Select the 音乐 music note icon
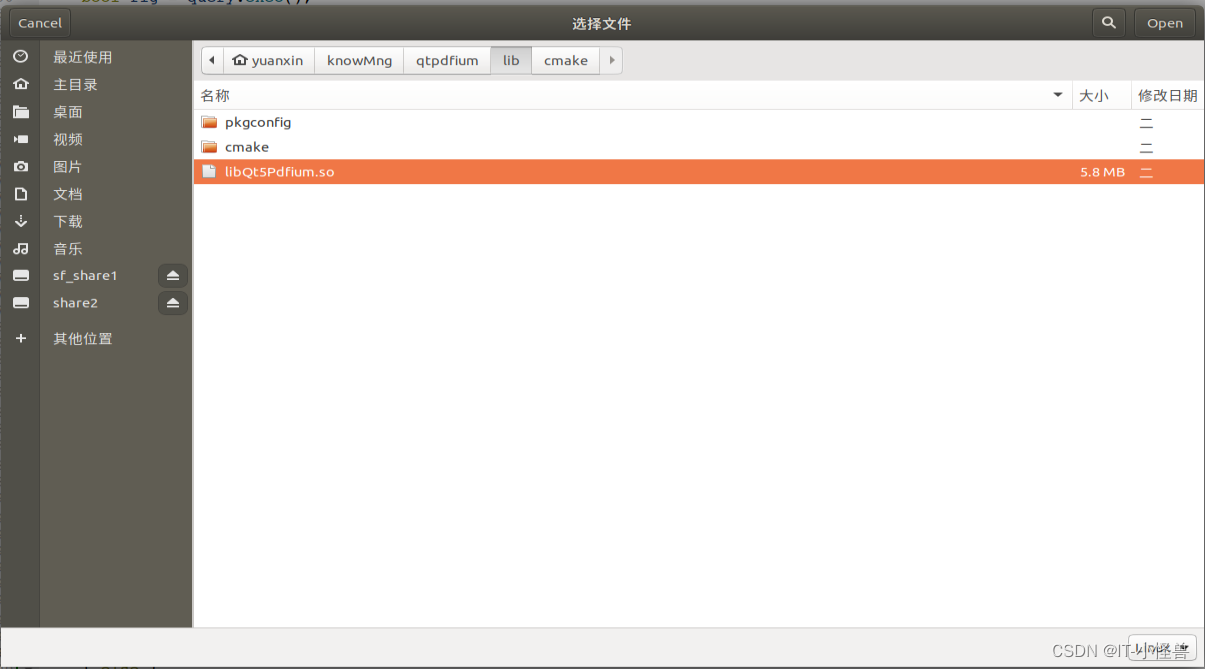This screenshot has width=1205, height=669. (20, 248)
